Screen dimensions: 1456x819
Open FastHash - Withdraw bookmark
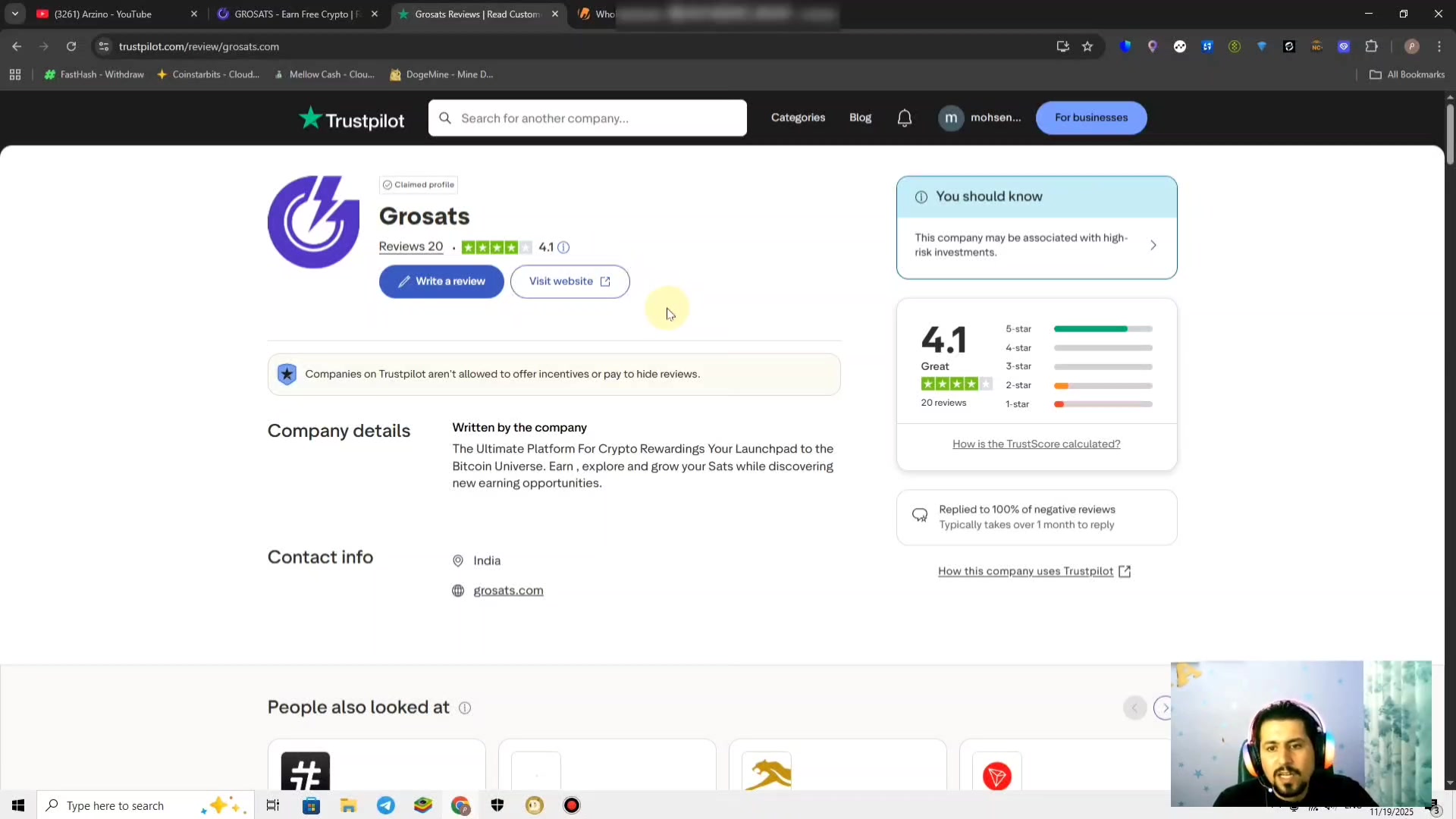coord(95,74)
